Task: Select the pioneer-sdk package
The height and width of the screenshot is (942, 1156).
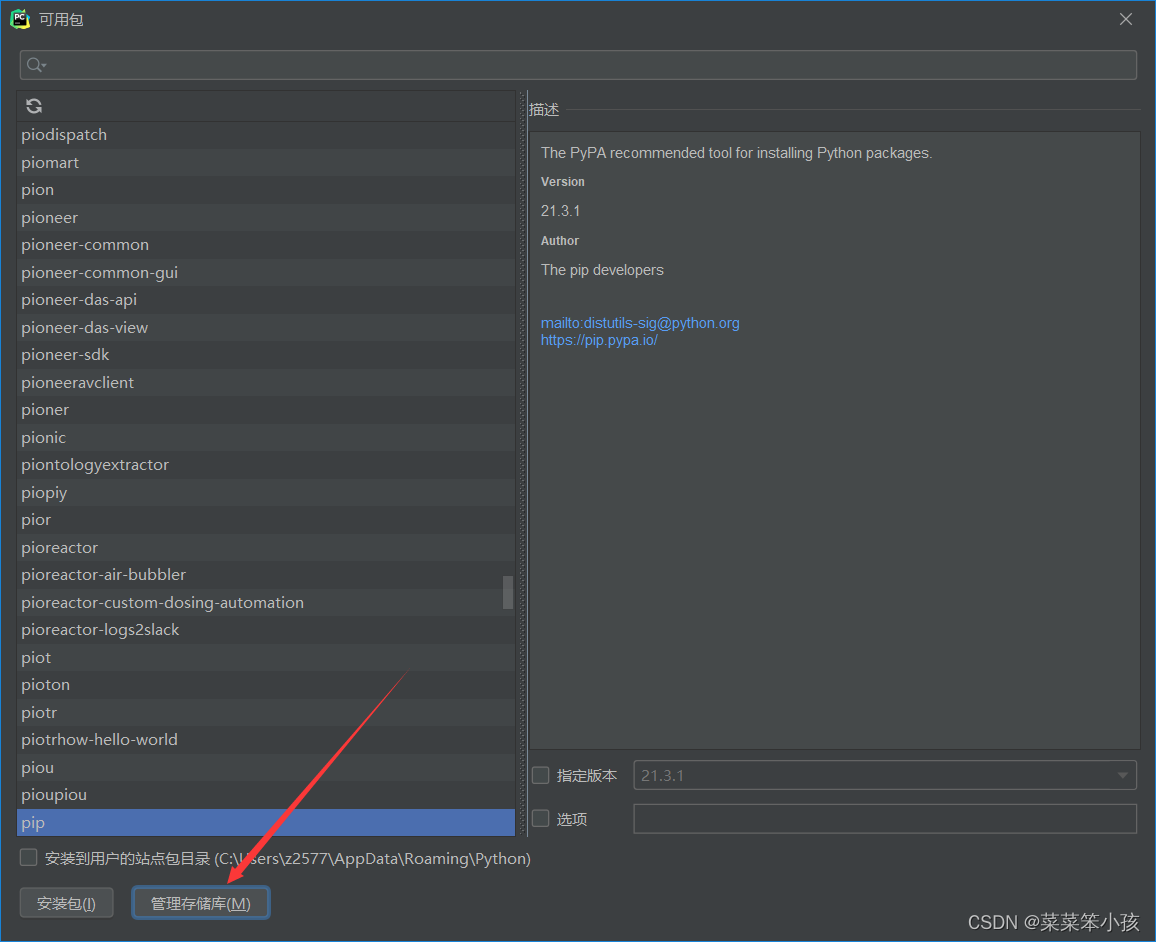Action: click(x=265, y=355)
